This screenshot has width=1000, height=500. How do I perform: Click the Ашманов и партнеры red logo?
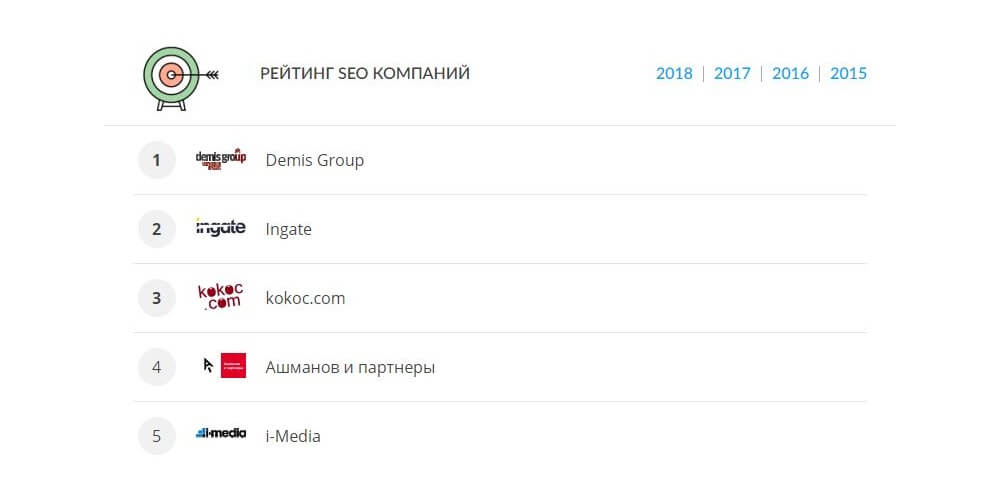point(233,366)
